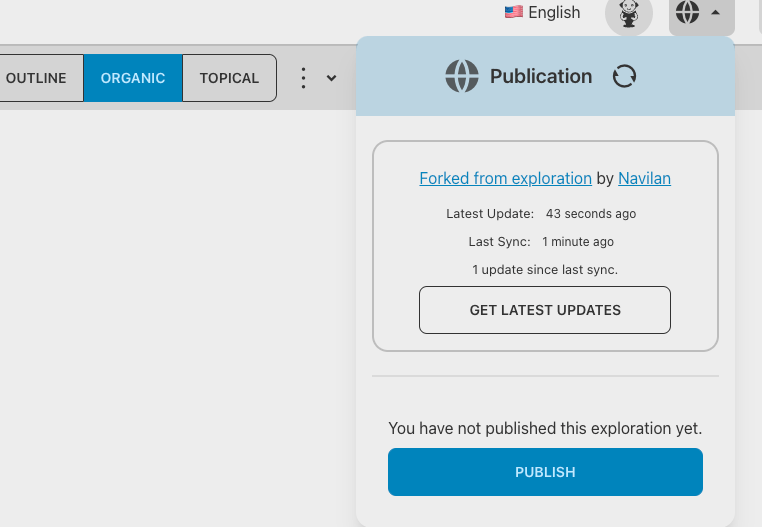Click the '1 update since last sync' notice

pos(545,270)
